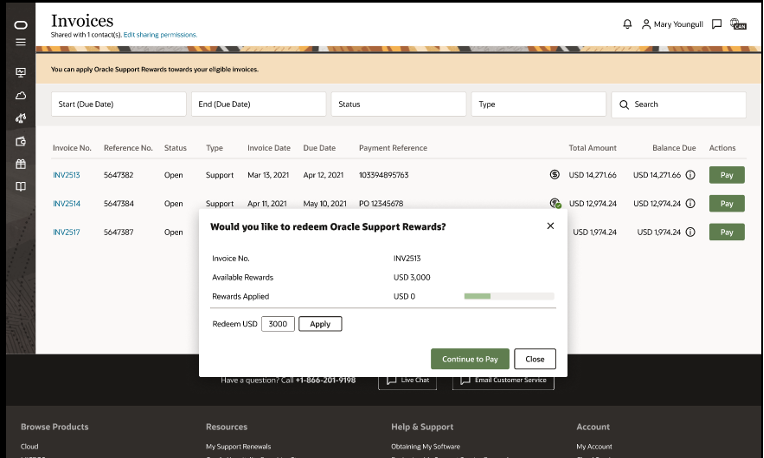Screen dimensions: 764x458
Task: Click Available Rewards value USD 3,000
Action: [412, 277]
